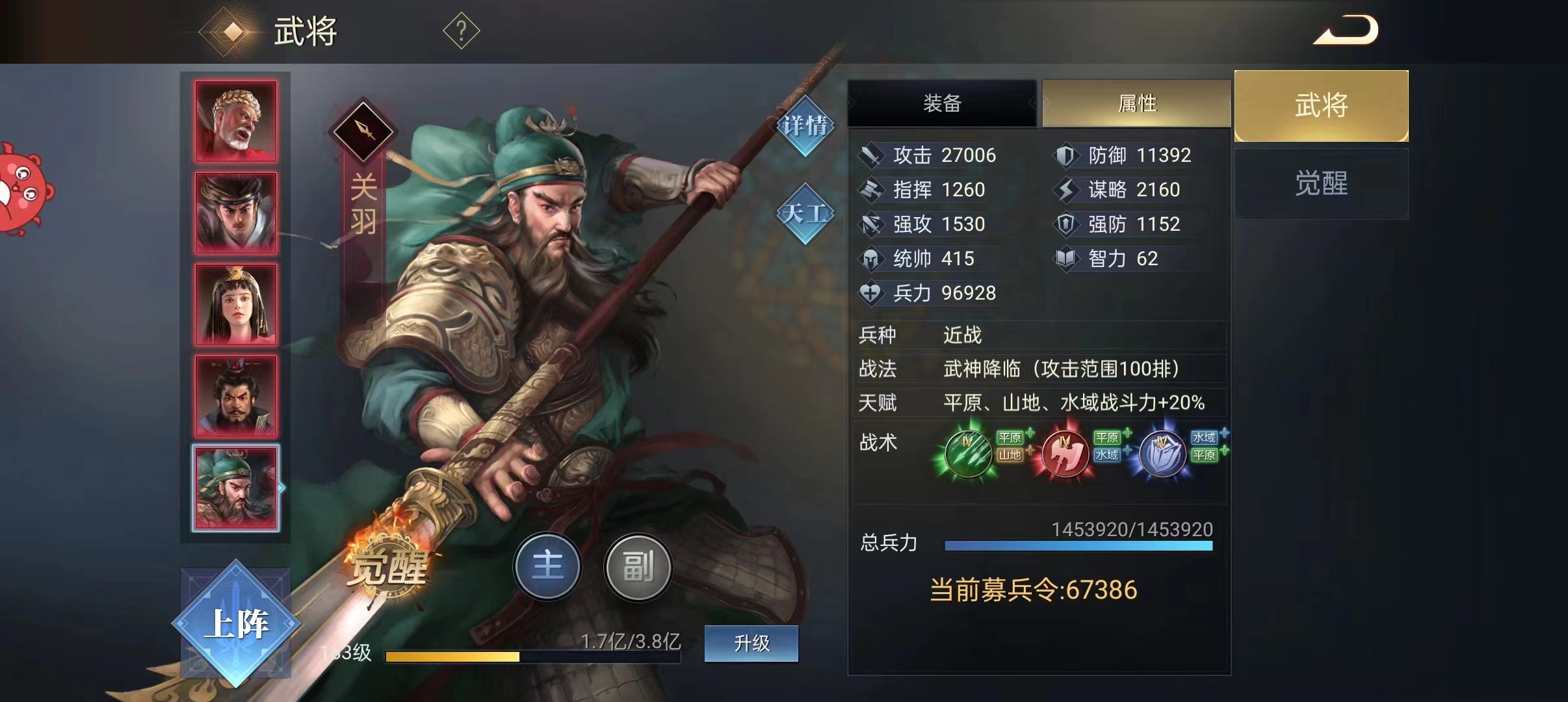Go back with the return arrow icon
The width and height of the screenshot is (1568, 702).
click(1346, 31)
